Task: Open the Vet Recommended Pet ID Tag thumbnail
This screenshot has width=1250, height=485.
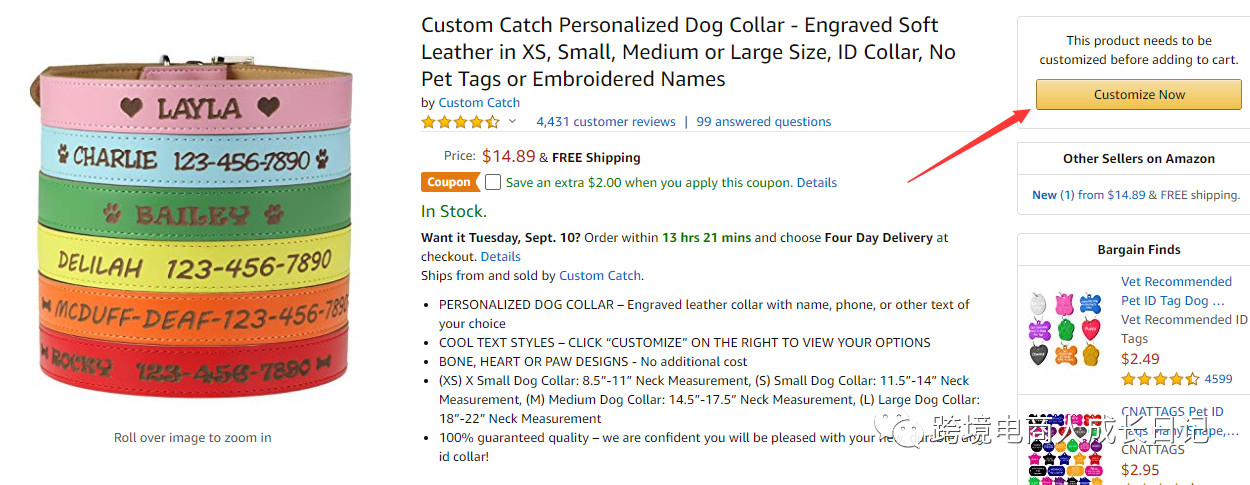Action: (1064, 329)
